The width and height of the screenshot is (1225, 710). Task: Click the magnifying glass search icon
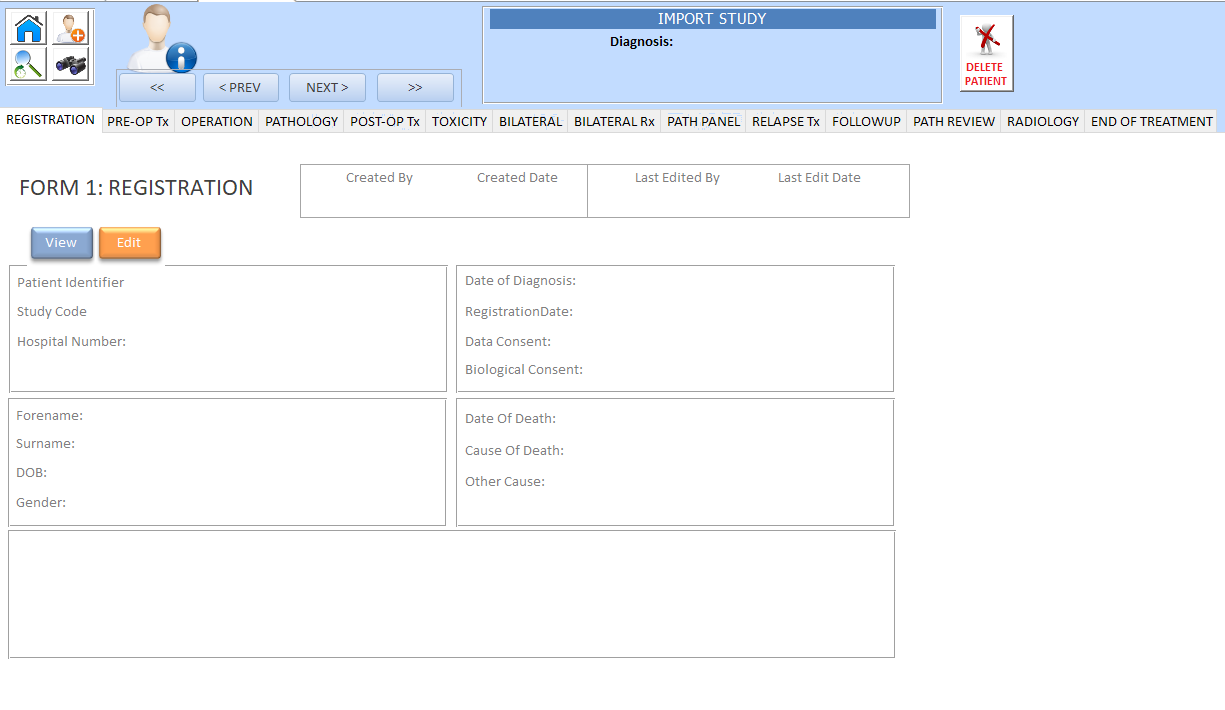(x=29, y=66)
